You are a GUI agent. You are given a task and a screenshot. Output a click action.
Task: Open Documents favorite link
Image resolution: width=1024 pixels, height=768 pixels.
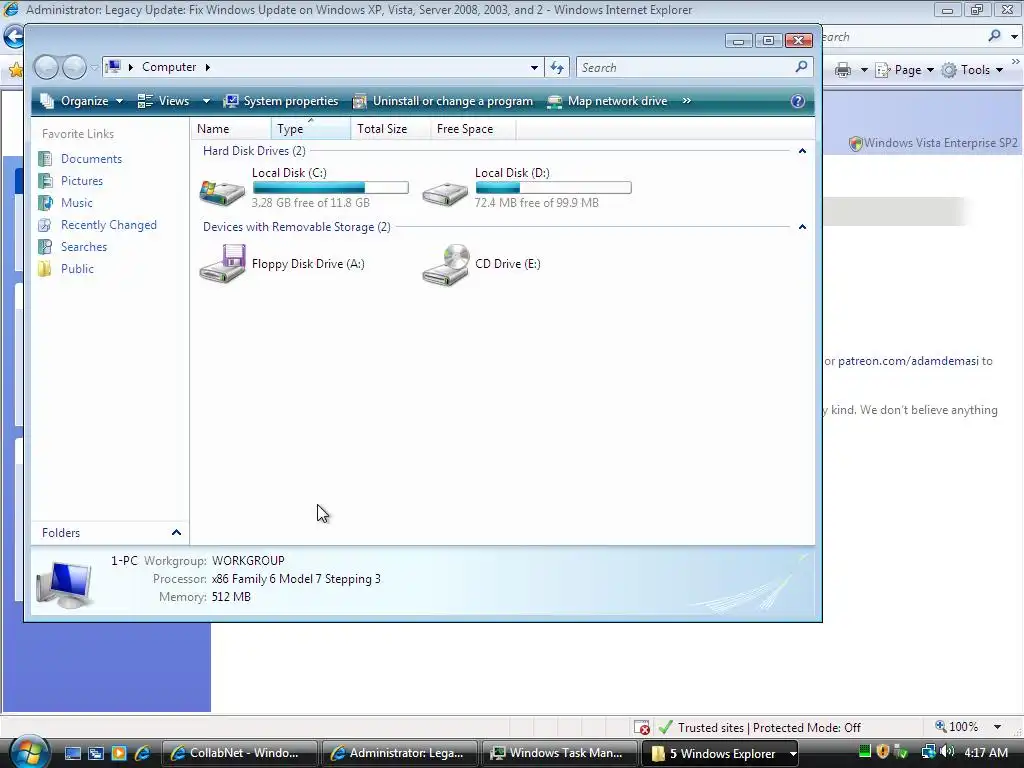tap(91, 159)
